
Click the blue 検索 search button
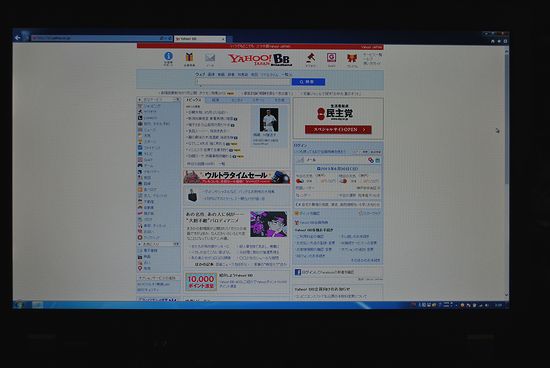pos(308,82)
